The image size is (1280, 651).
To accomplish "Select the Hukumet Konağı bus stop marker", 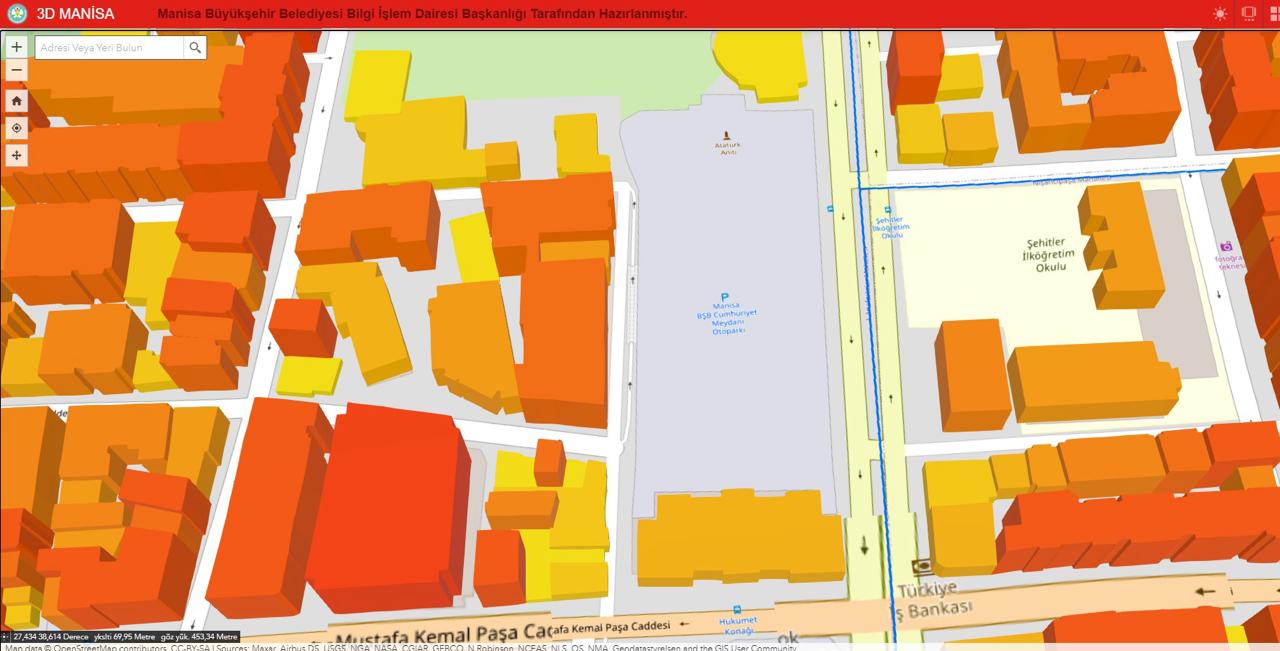I will 737,609.
